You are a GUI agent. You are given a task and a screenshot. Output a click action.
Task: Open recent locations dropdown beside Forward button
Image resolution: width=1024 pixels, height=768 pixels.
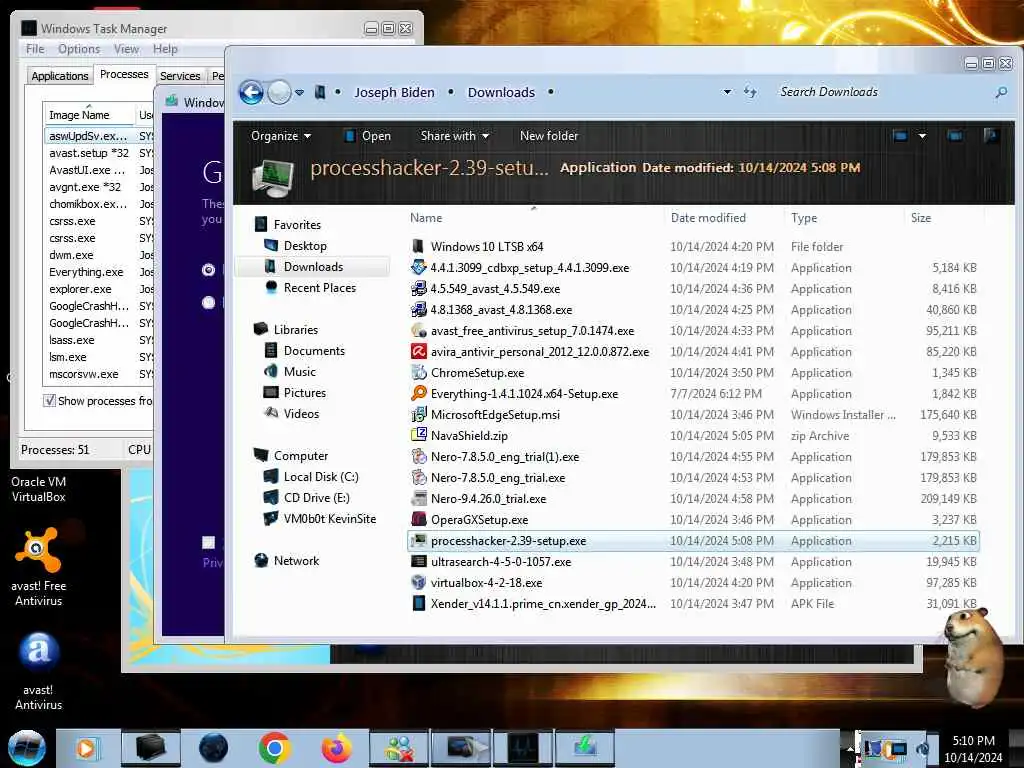click(x=299, y=93)
